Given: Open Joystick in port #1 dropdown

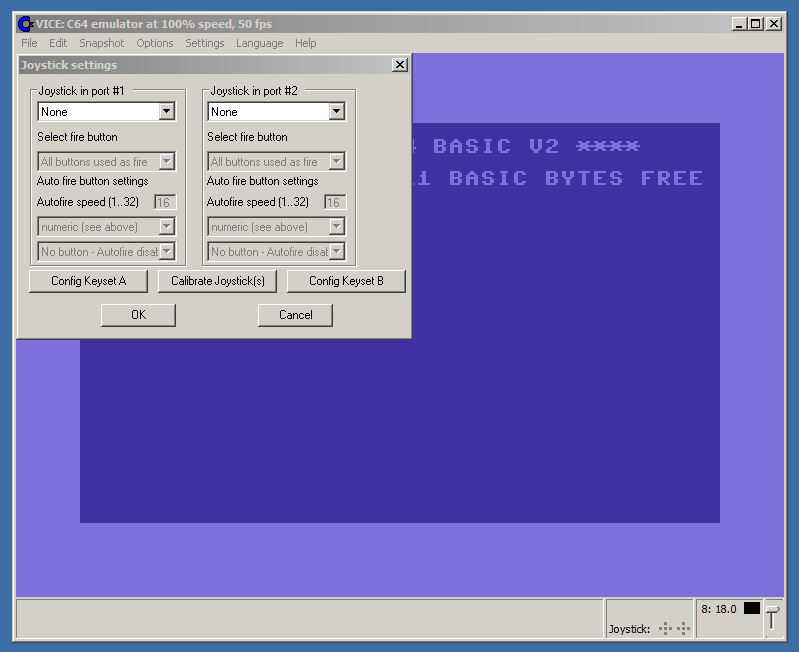Looking at the screenshot, I should [167, 112].
